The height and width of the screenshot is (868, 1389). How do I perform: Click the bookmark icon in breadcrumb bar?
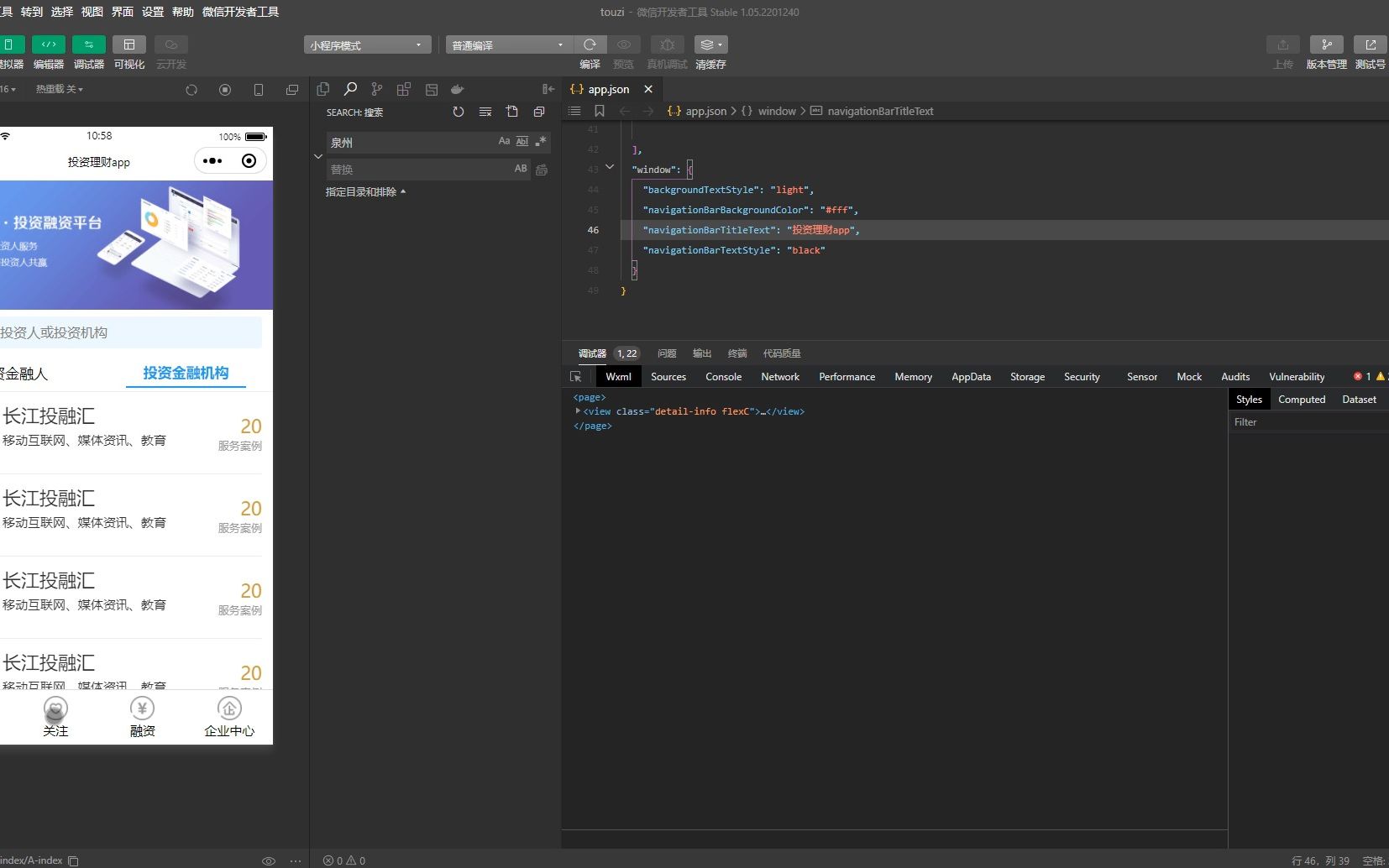600,111
